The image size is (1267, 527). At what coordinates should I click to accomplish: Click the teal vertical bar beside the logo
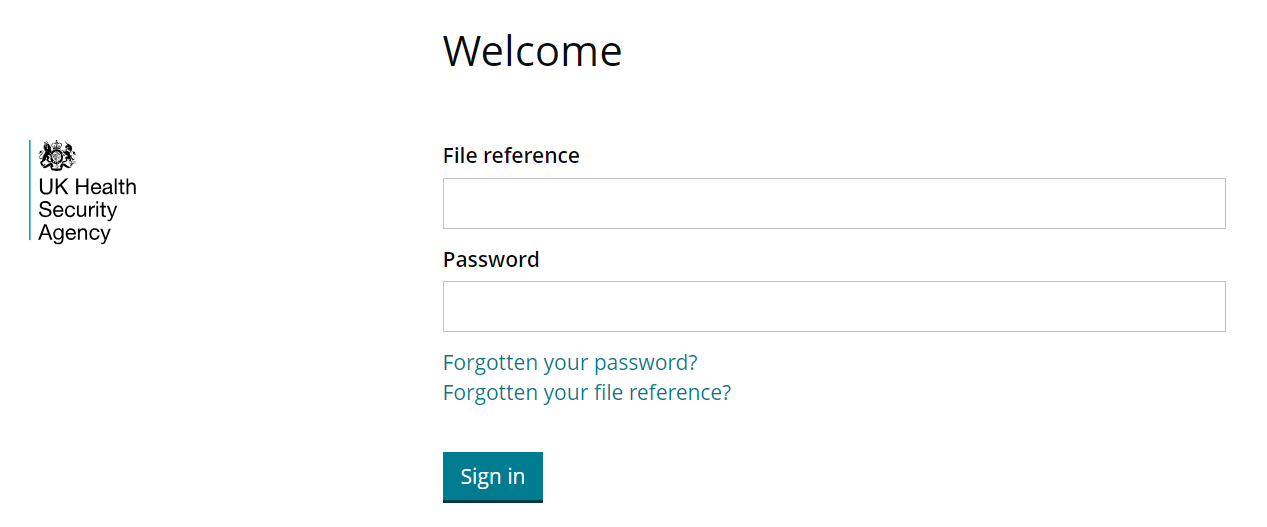point(30,190)
